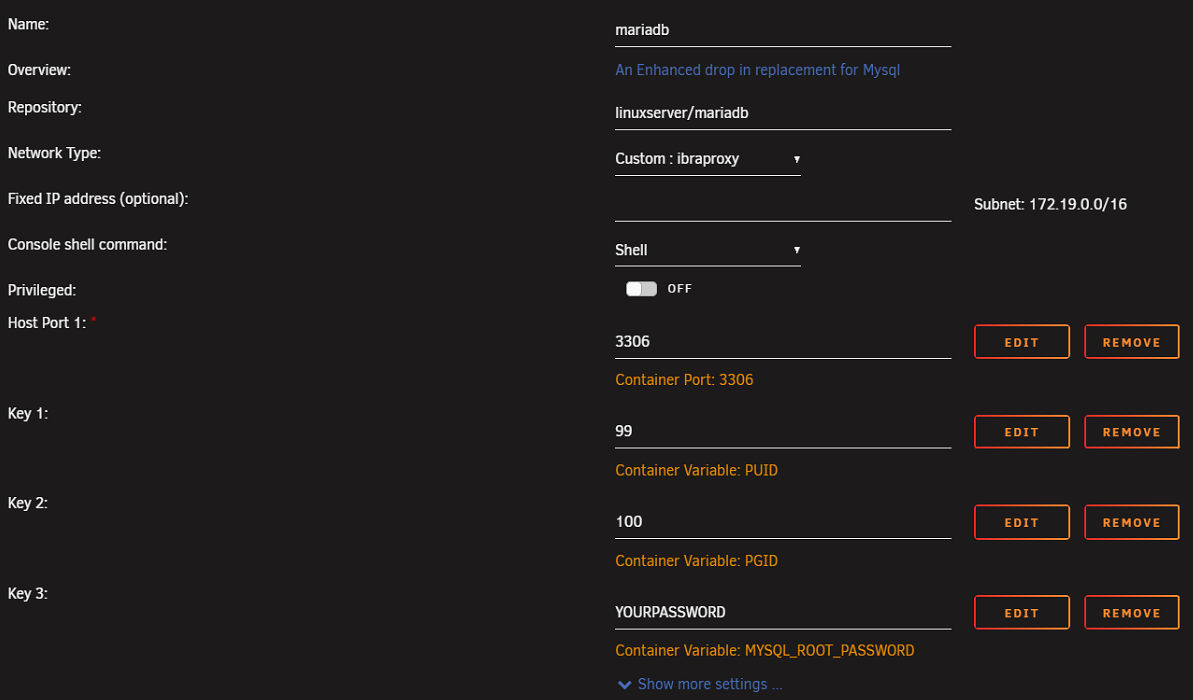This screenshot has height=700, width=1193.
Task: Click the Key 3 field showing YOURPASSWORD
Action: (783, 612)
